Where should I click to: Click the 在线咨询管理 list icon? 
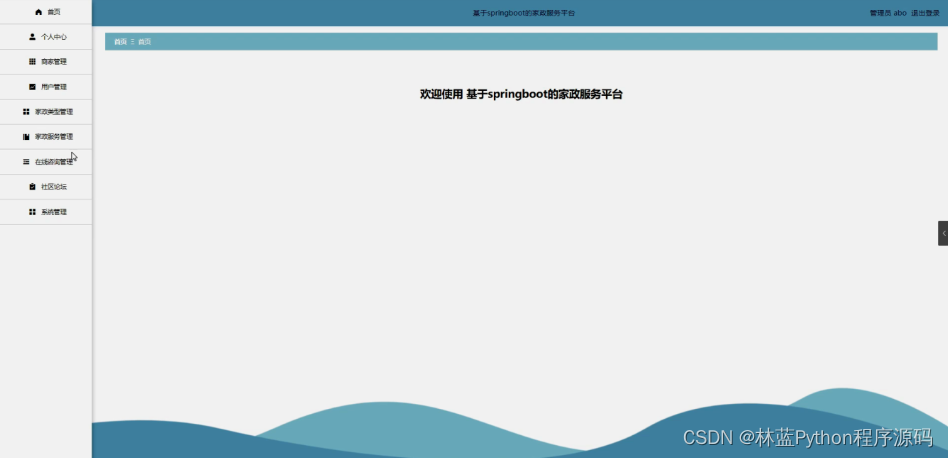(x=26, y=162)
